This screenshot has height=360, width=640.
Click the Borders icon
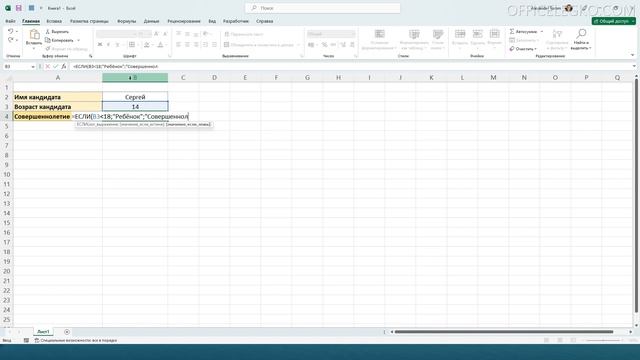(x=132, y=44)
